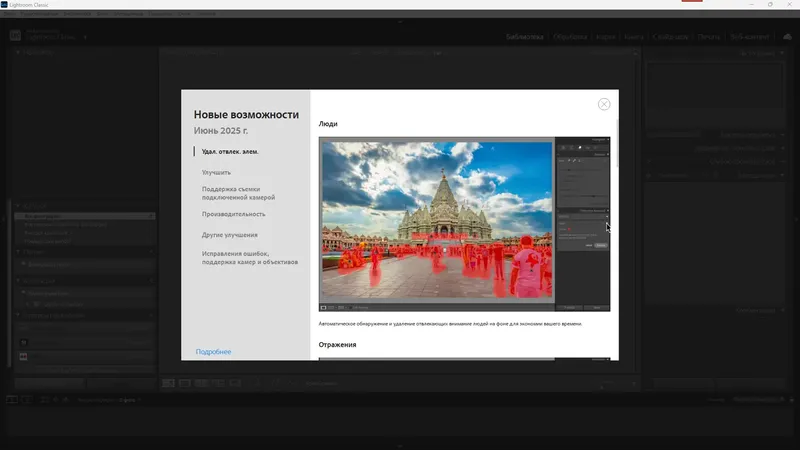Click the Folders panel plus icon
The image size is (800, 450).
coord(151,252)
